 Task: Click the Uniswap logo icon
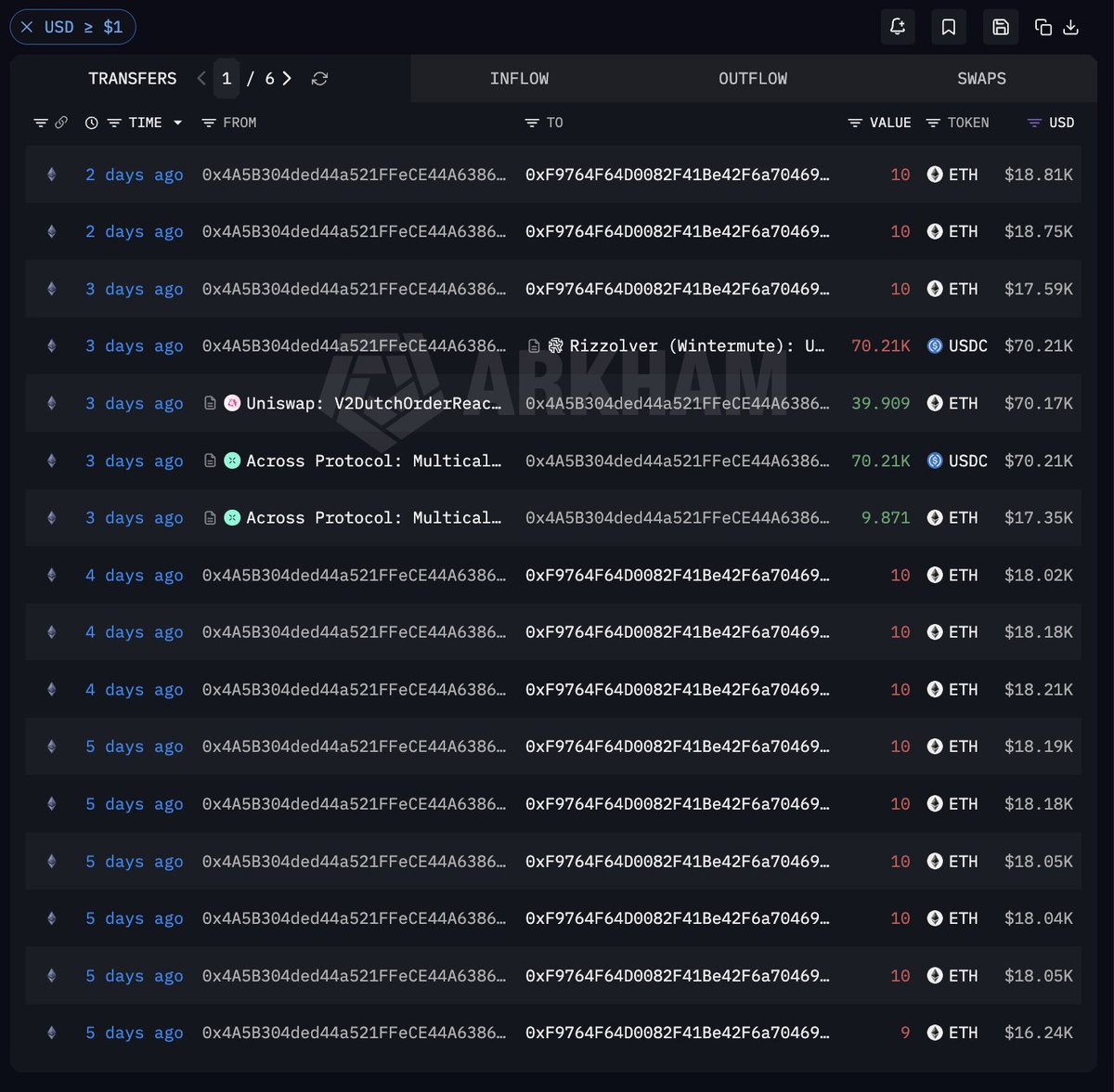point(233,403)
